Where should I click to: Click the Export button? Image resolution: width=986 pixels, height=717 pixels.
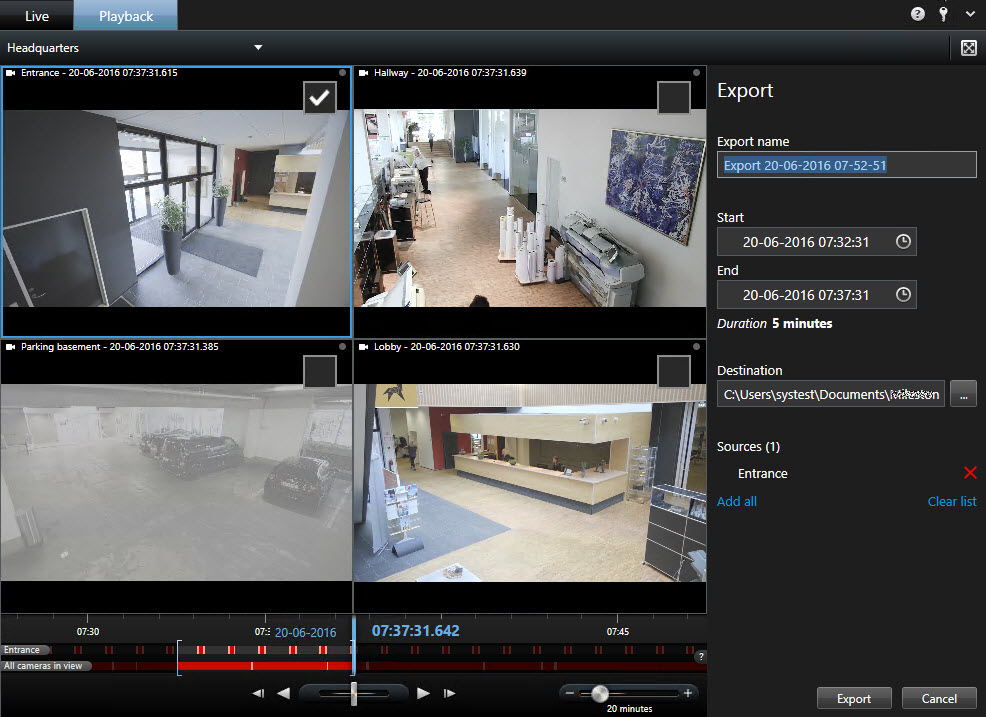coord(853,699)
